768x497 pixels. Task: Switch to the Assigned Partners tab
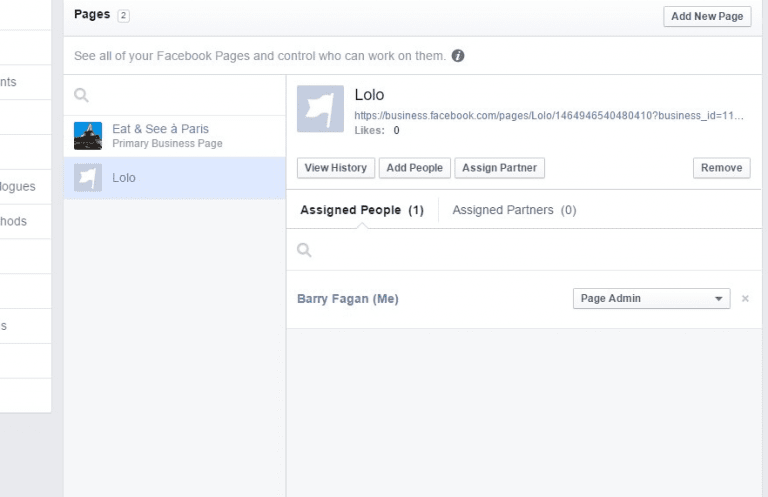(x=514, y=210)
